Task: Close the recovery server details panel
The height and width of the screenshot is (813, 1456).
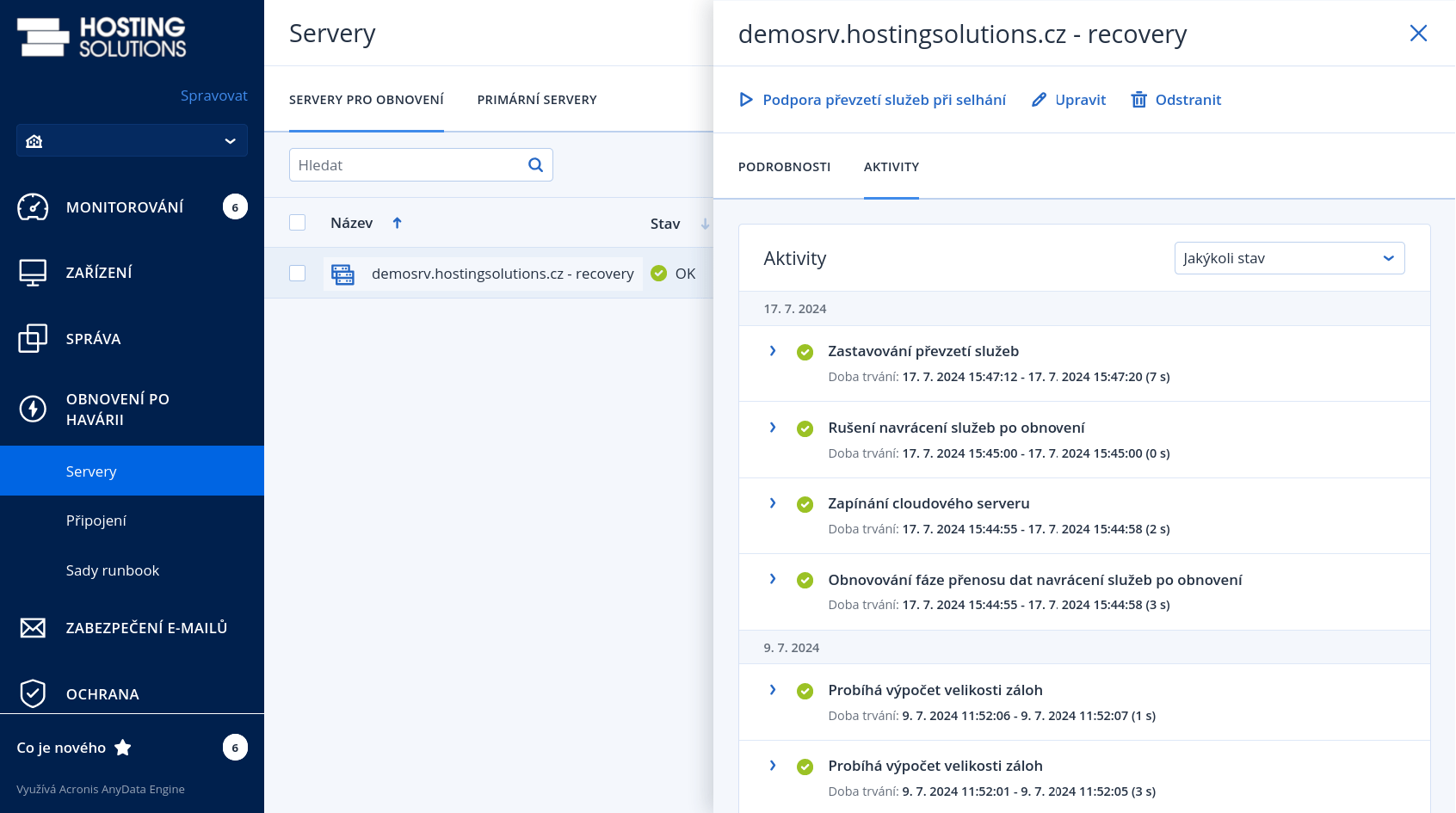Action: (1418, 34)
